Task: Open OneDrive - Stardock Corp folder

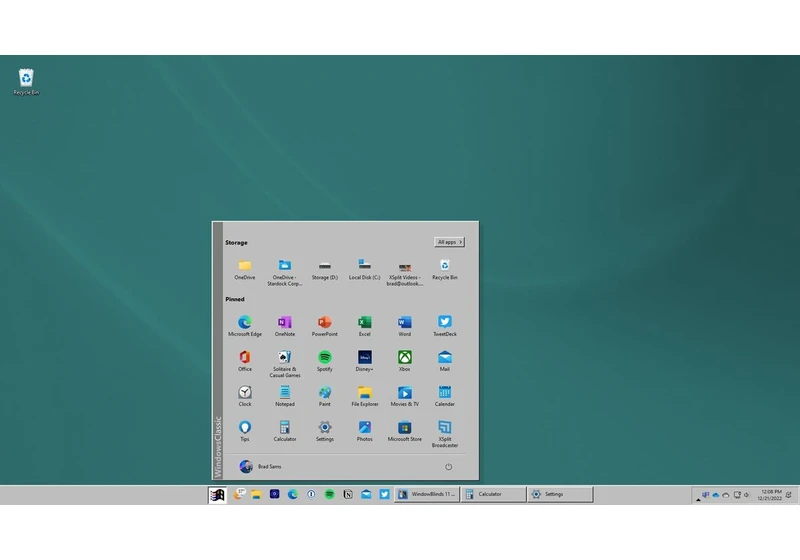Action: point(285,272)
